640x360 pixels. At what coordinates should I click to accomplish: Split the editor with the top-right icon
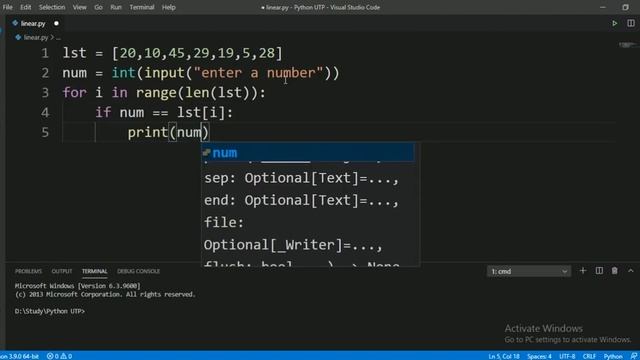(631, 24)
